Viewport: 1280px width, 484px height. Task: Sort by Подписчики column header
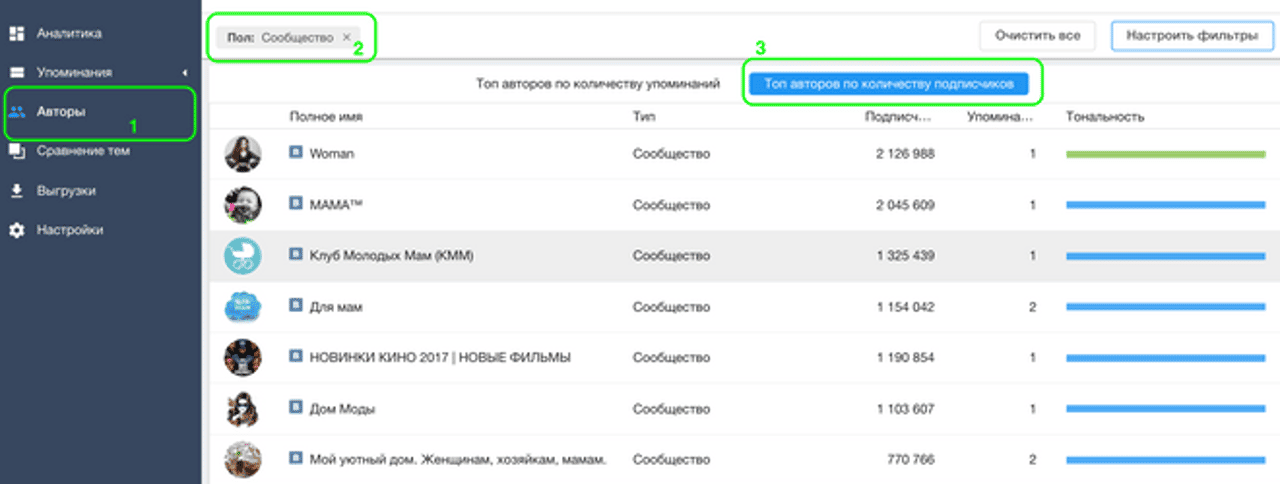coord(899,117)
